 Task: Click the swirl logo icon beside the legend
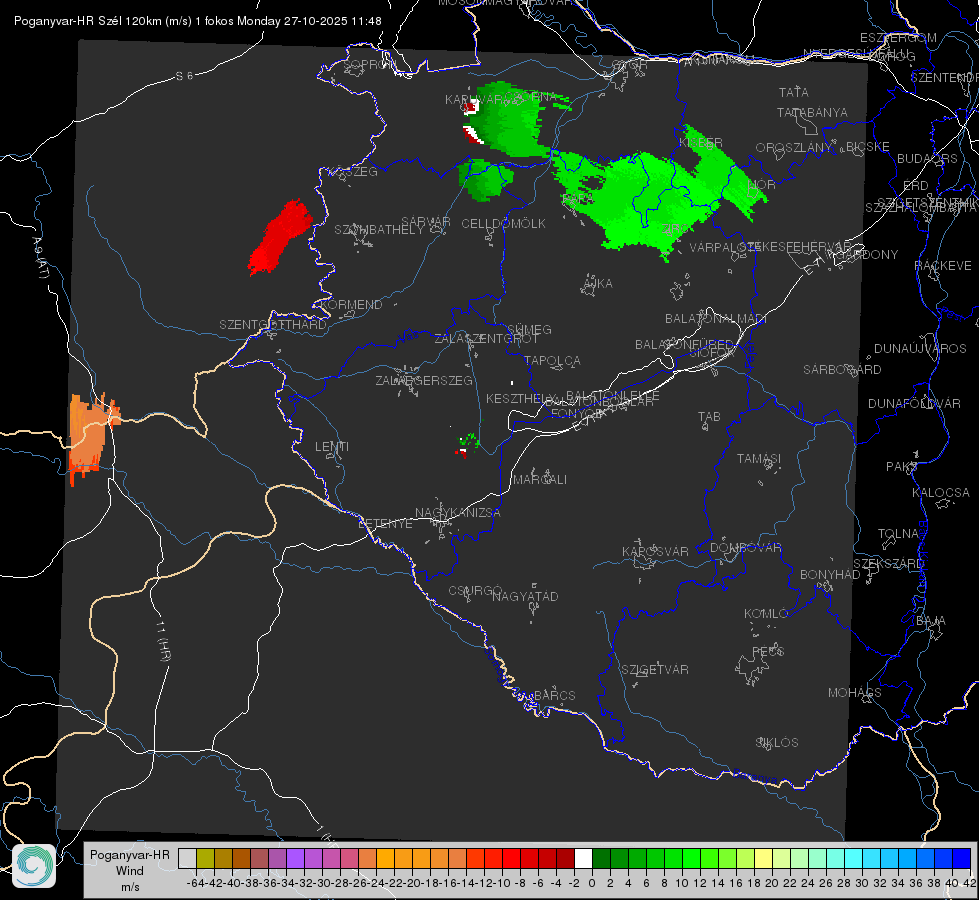tap(34, 866)
